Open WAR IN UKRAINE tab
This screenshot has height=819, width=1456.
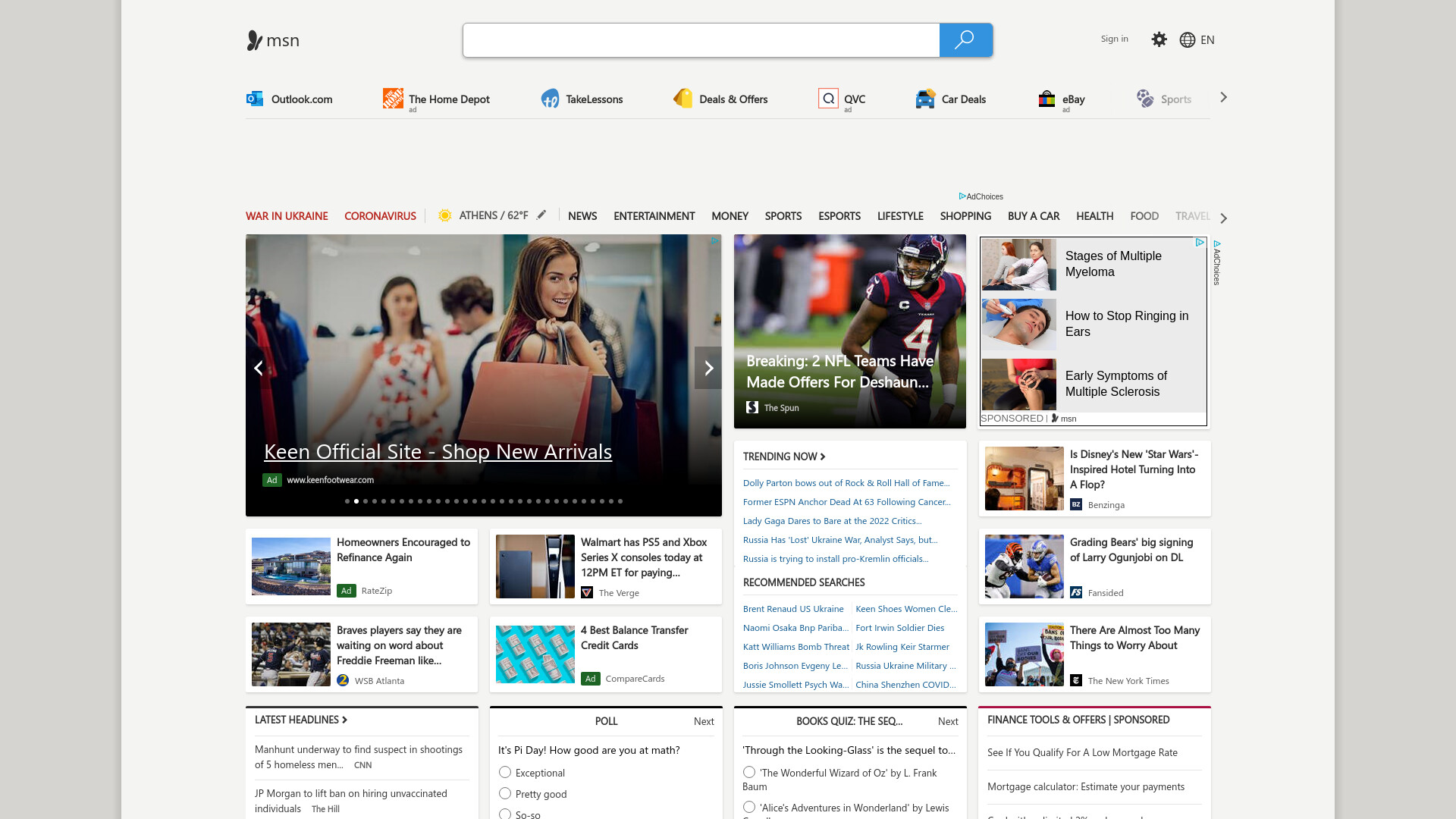[x=287, y=216]
